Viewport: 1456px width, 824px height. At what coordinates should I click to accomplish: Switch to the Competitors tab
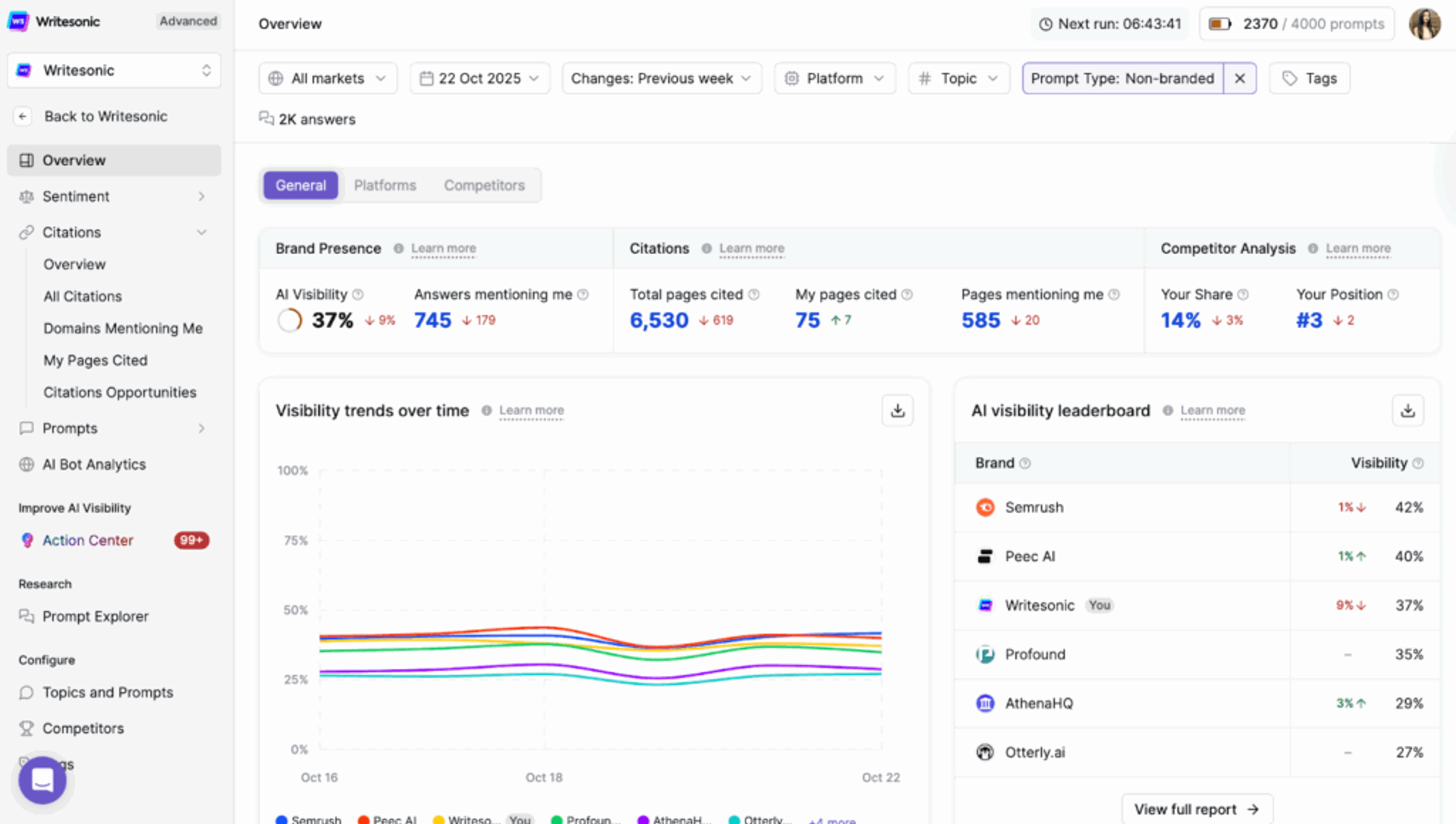click(485, 185)
